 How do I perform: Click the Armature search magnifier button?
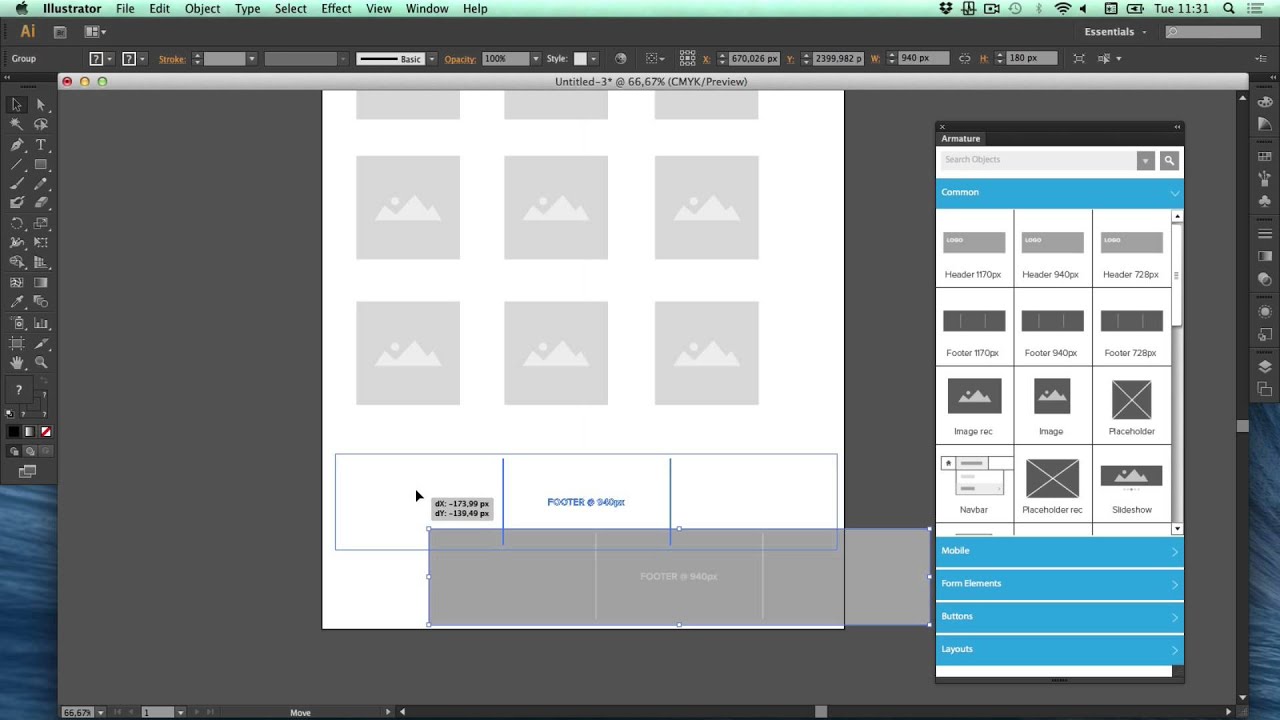1168,160
